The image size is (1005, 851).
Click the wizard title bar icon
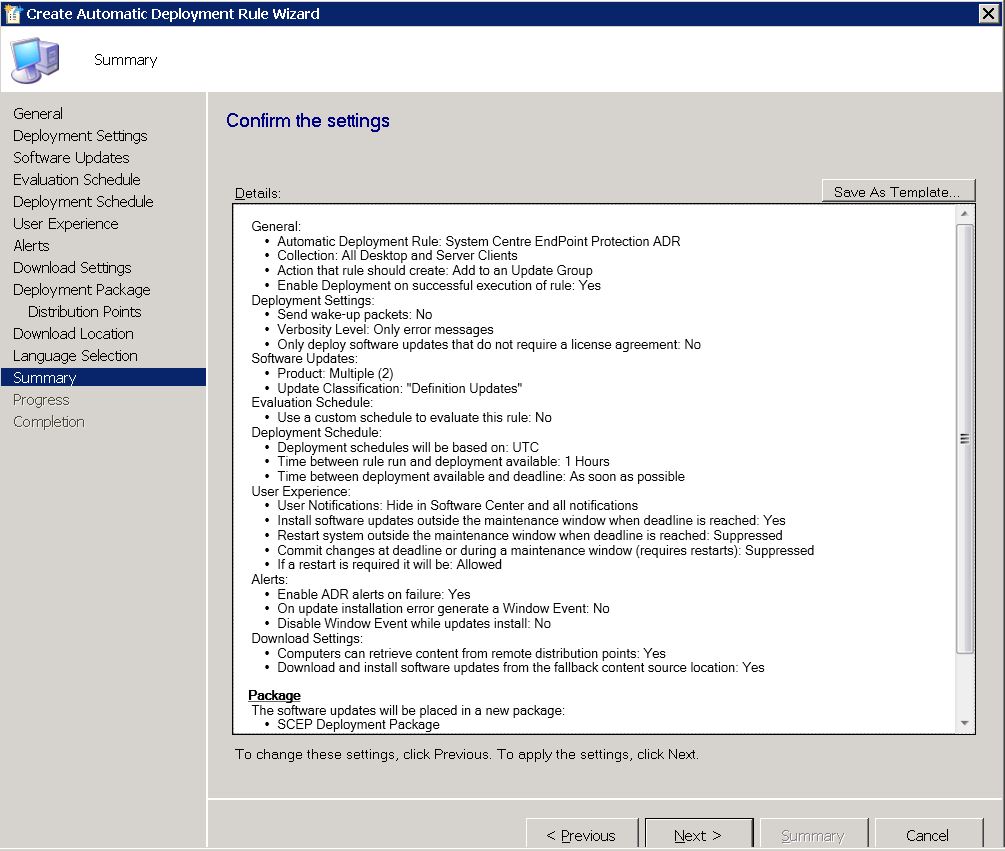point(13,13)
